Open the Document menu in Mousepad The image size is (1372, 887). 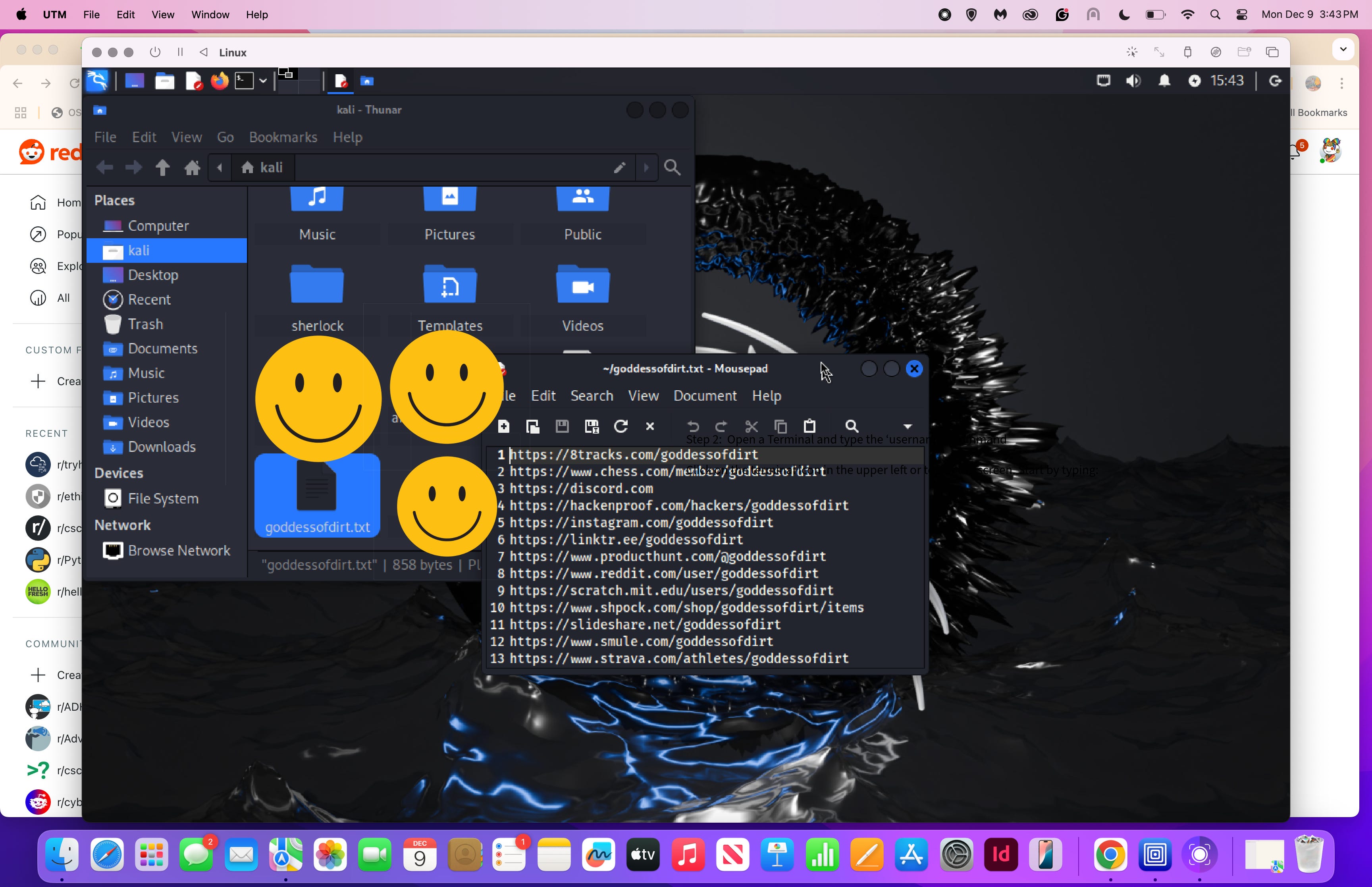705,396
